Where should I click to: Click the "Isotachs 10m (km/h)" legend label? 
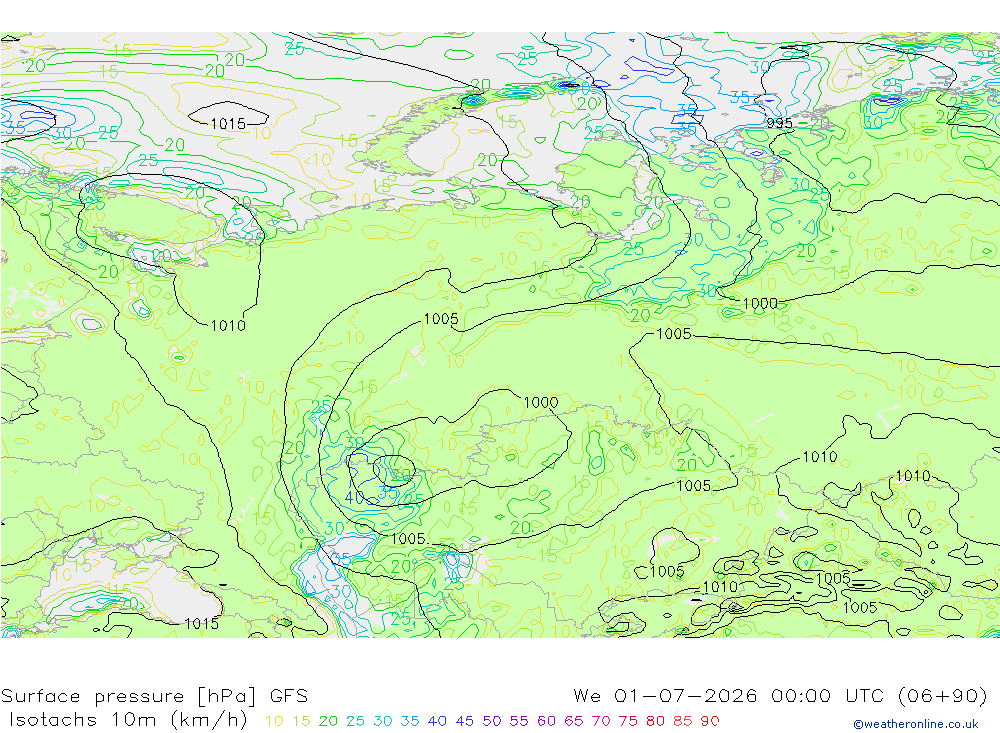click(128, 720)
